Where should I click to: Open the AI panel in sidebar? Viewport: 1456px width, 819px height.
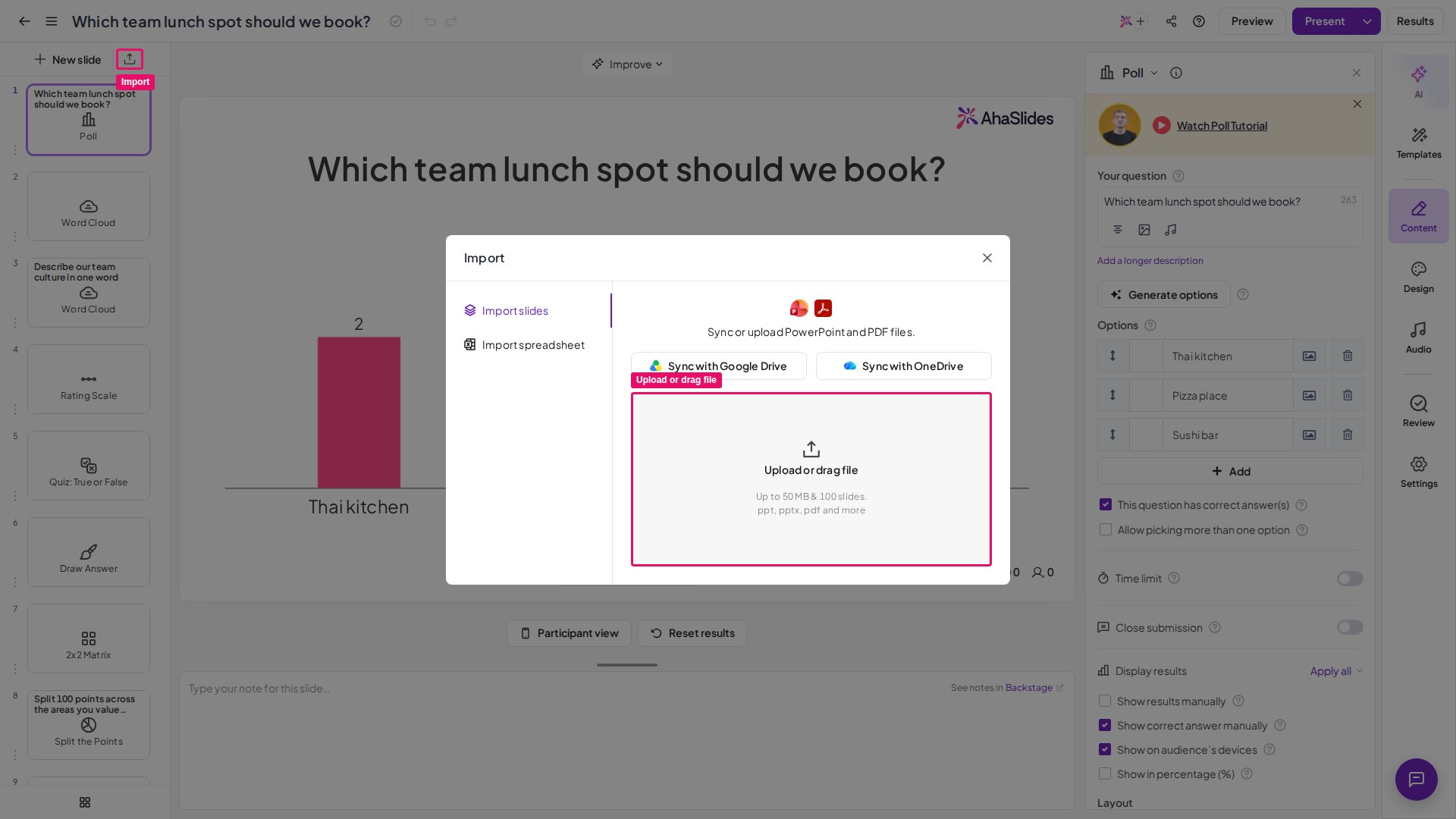(x=1419, y=82)
